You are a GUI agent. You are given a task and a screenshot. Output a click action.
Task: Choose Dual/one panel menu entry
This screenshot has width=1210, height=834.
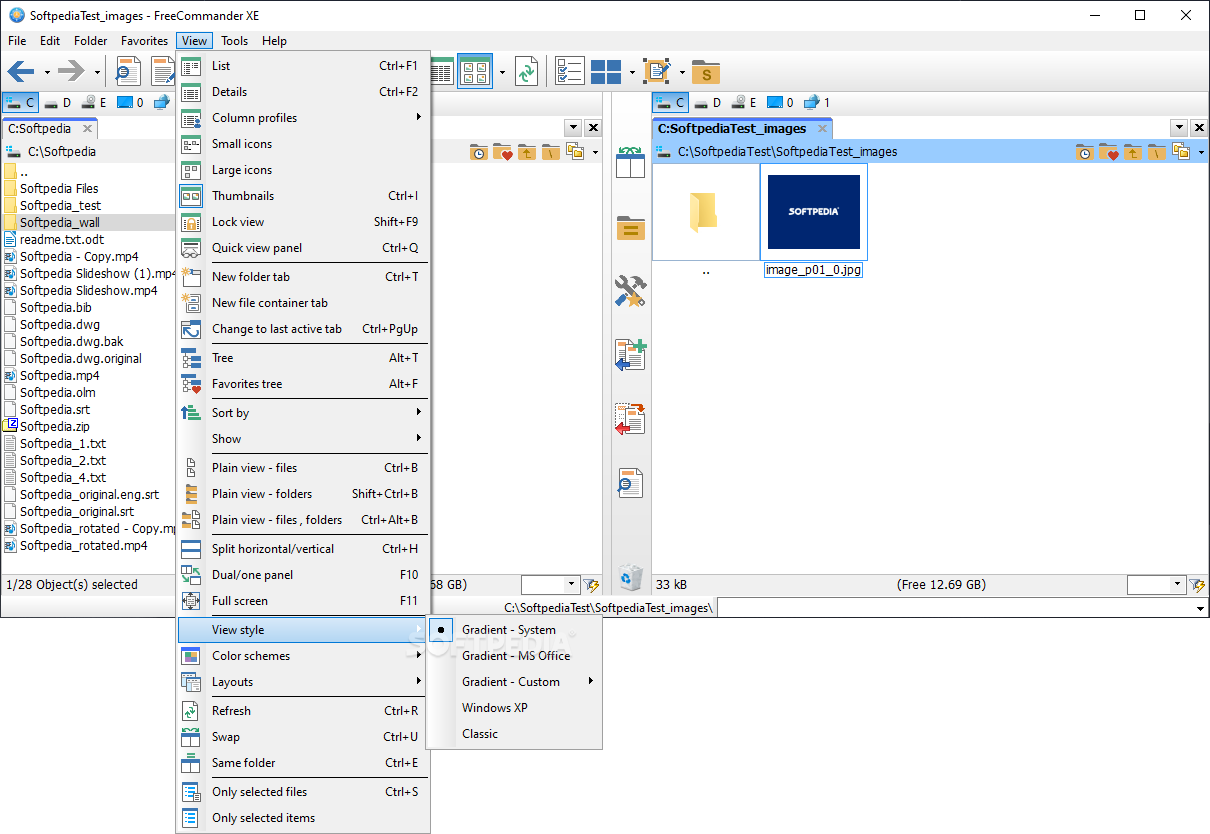tap(303, 575)
